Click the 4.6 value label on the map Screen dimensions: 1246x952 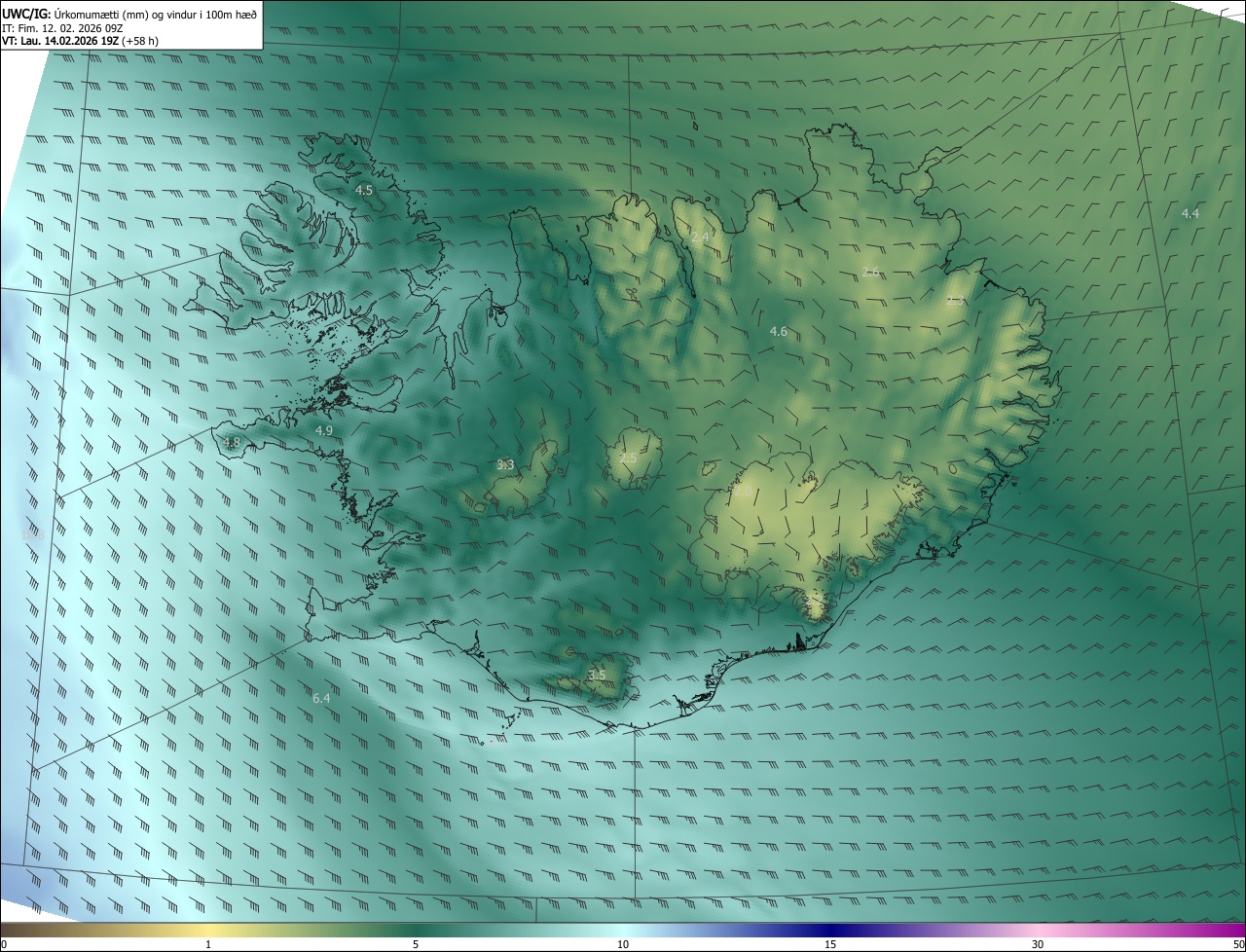779,332
